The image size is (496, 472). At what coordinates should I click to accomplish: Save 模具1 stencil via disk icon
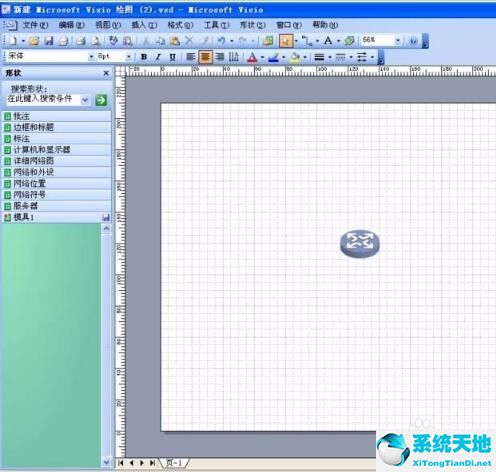[106, 218]
